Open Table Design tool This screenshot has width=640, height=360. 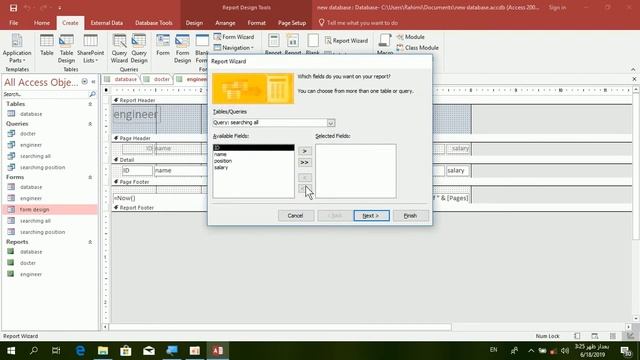(x=66, y=49)
